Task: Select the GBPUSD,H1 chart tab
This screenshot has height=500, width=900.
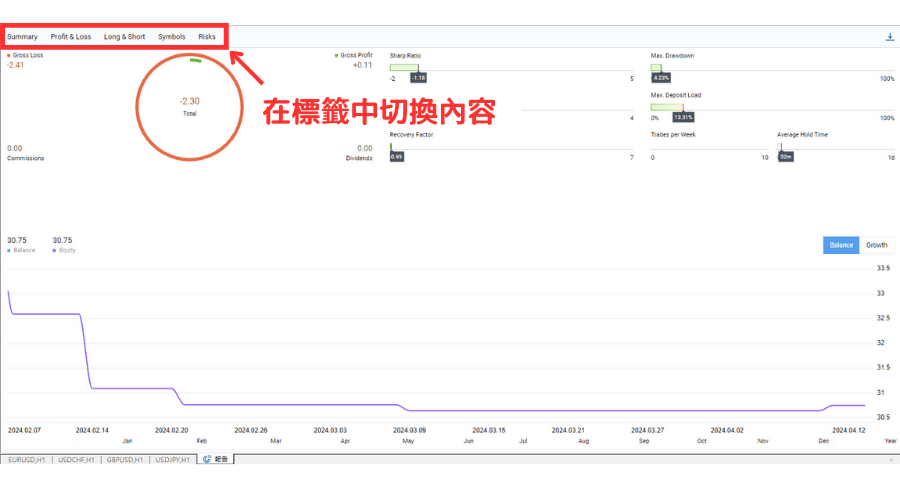Action: [125, 459]
